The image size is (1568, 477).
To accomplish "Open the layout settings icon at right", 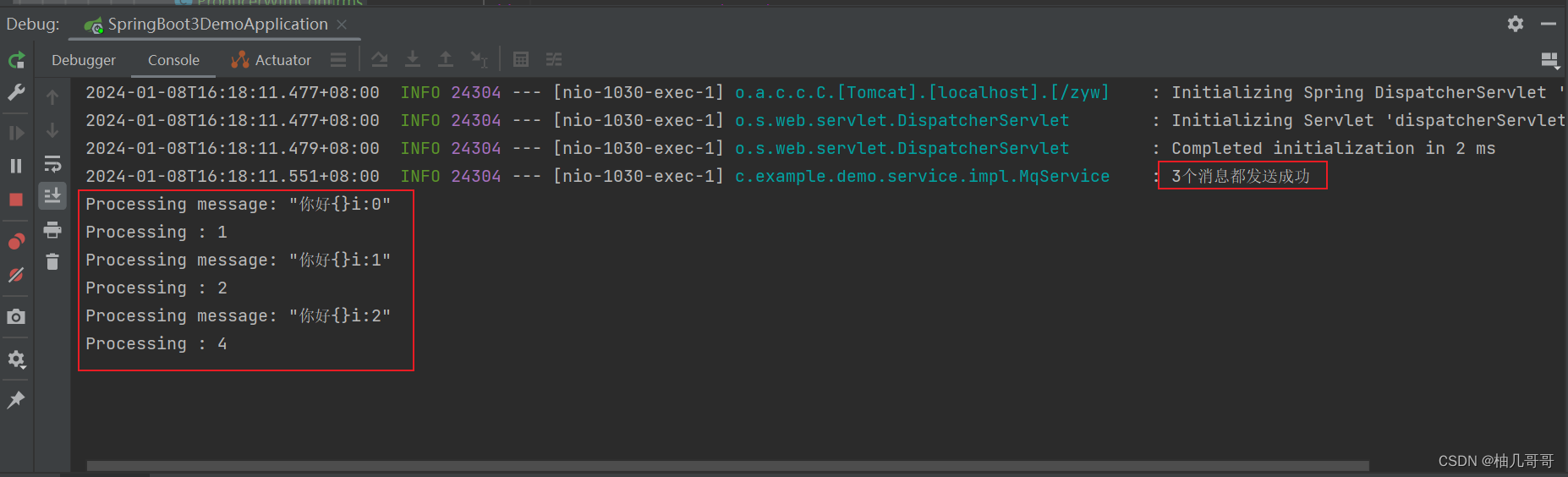I will 1550,60.
